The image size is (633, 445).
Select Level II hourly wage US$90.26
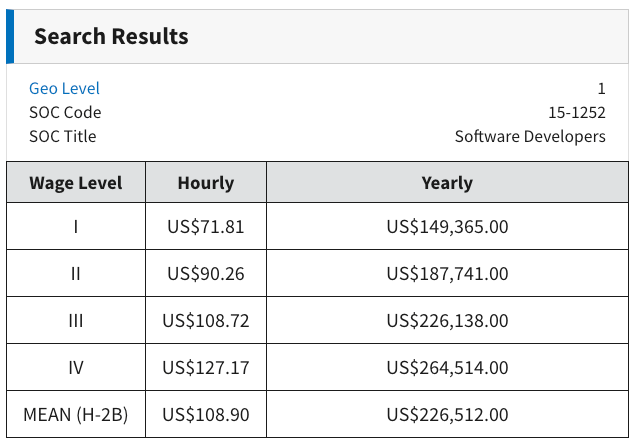[206, 274]
